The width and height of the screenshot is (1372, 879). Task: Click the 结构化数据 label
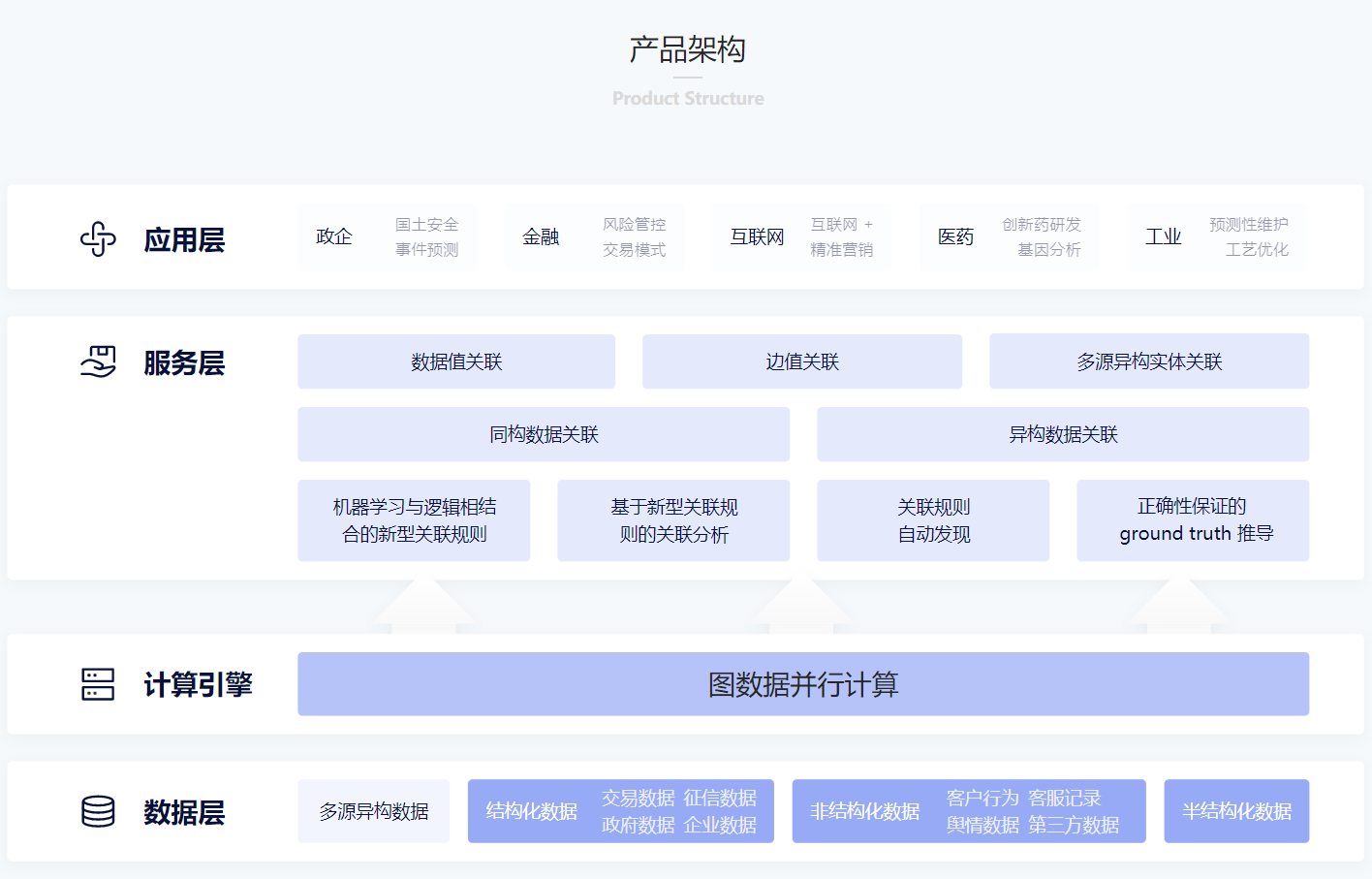(531, 811)
